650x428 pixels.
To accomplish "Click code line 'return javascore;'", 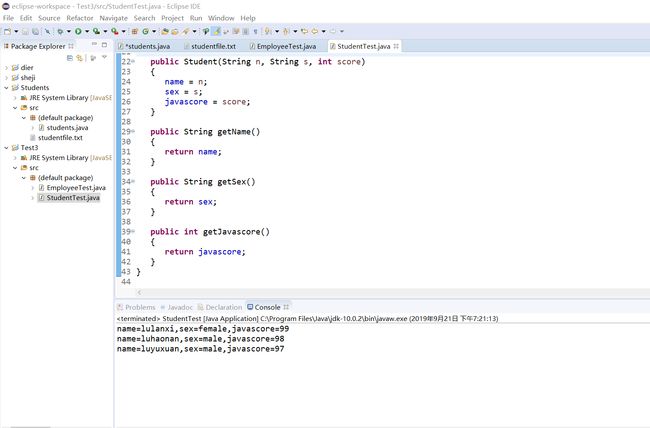I will coord(205,252).
